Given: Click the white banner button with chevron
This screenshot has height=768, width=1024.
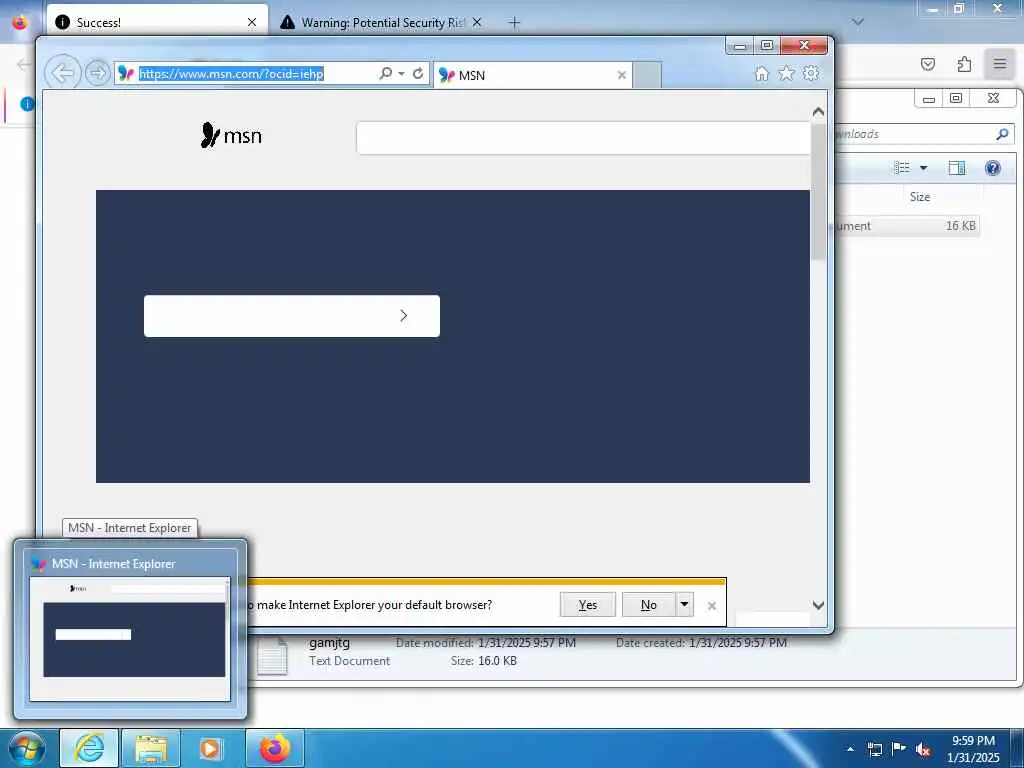Looking at the screenshot, I should pyautogui.click(x=292, y=316).
